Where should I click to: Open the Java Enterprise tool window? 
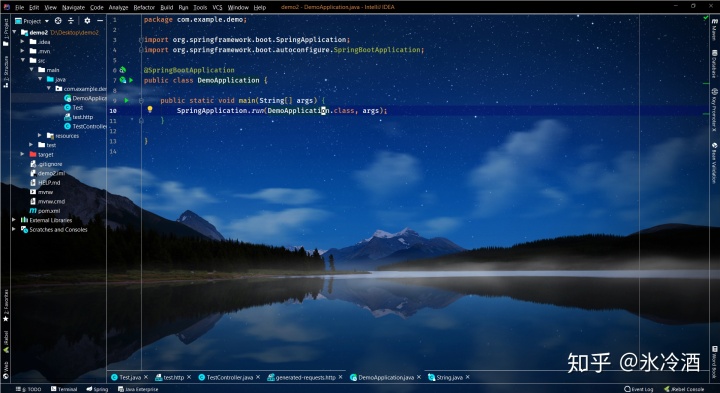[138, 389]
